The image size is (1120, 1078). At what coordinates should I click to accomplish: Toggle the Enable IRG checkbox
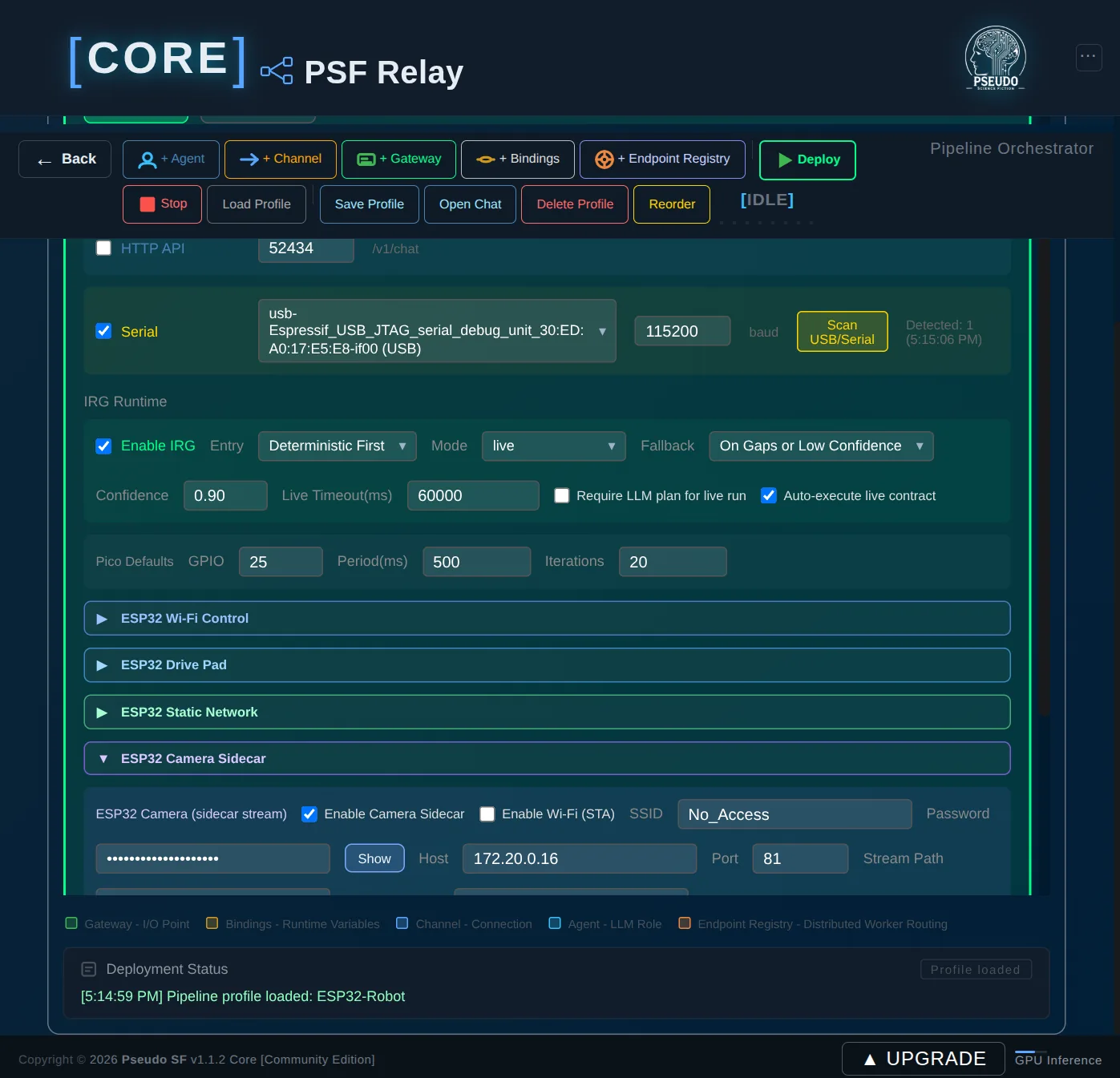[x=103, y=446]
